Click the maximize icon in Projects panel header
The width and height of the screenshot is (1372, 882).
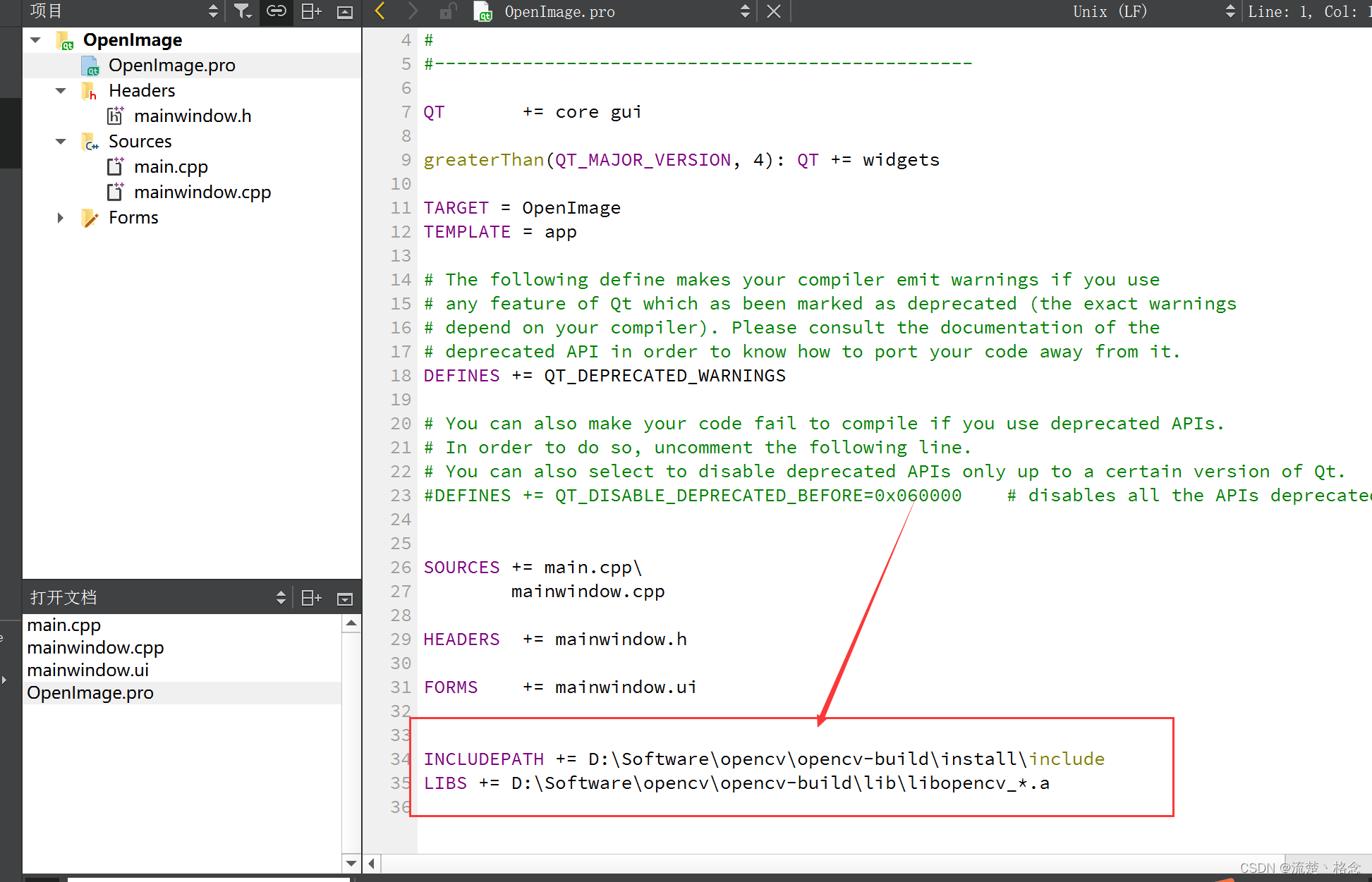[x=344, y=11]
